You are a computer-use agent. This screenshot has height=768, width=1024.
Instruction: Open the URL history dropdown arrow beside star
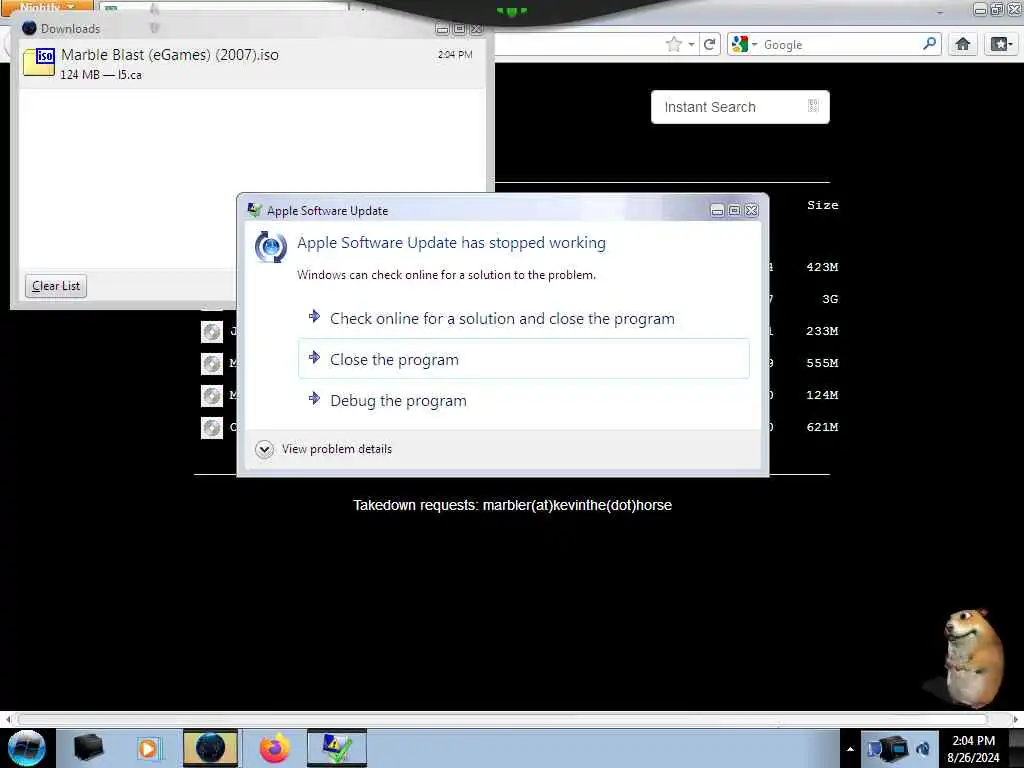point(691,44)
